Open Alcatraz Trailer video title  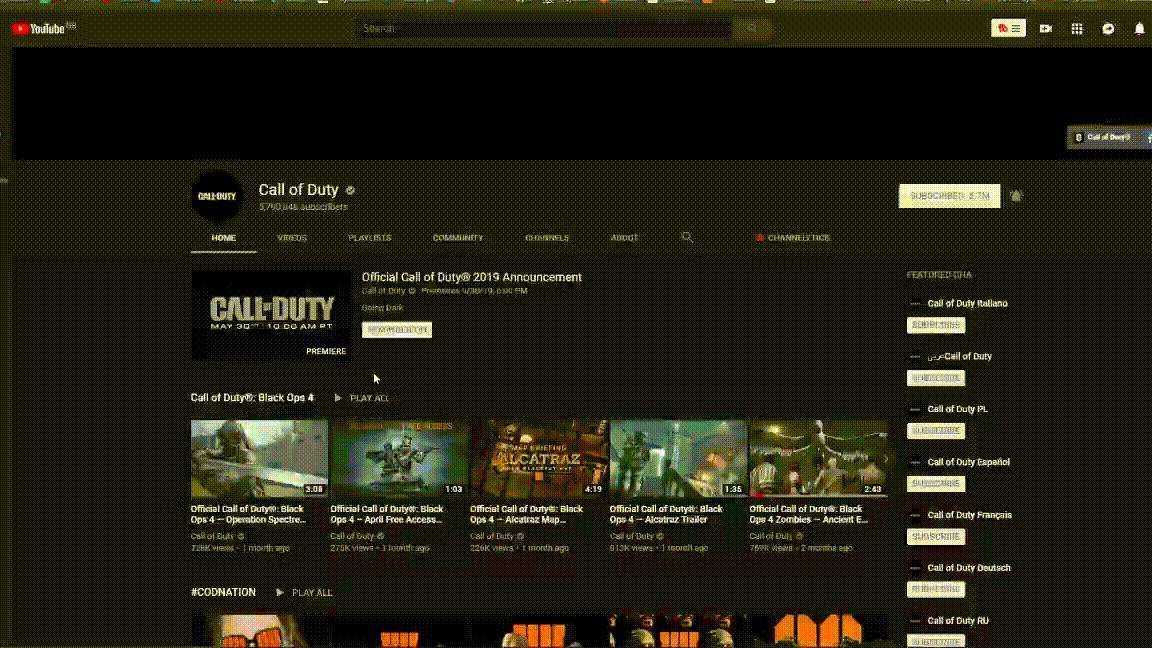[666, 514]
